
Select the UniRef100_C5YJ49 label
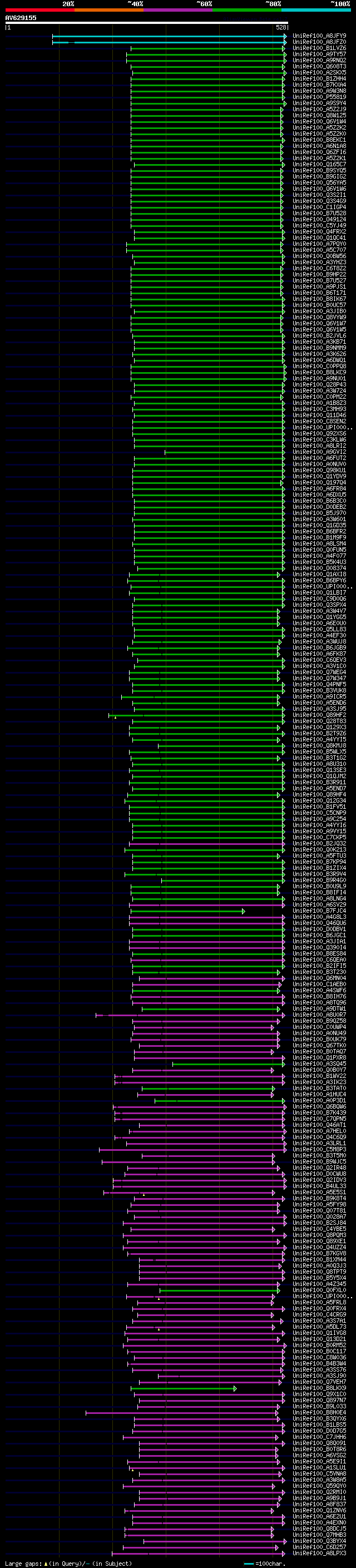tap(319, 225)
